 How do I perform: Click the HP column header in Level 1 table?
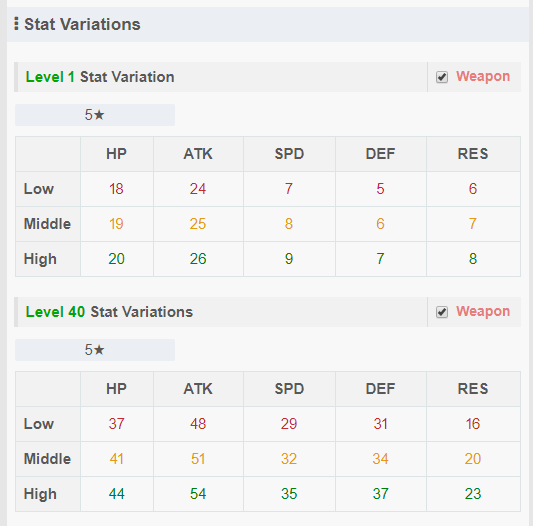click(117, 154)
